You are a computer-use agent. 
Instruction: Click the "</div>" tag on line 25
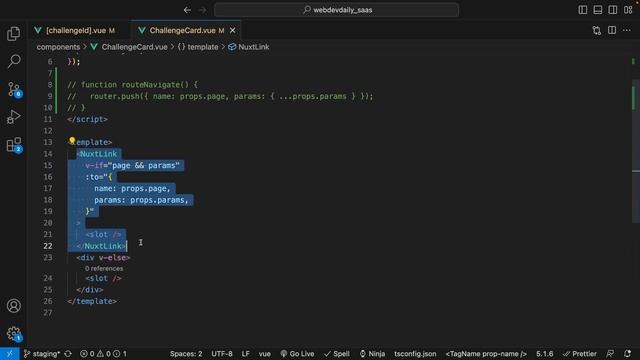point(90,290)
